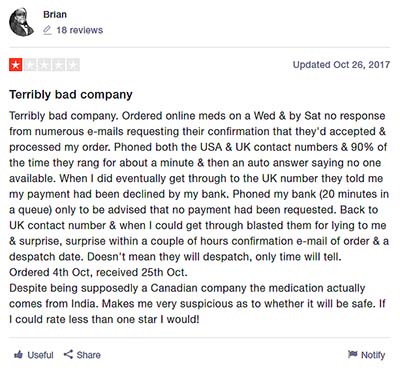Click the Share arrow icon

[x=68, y=354]
